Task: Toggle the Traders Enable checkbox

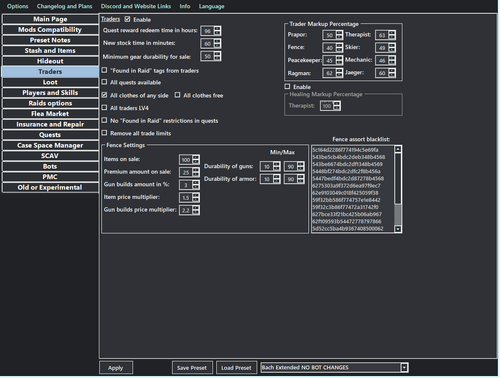Action: coord(127,19)
